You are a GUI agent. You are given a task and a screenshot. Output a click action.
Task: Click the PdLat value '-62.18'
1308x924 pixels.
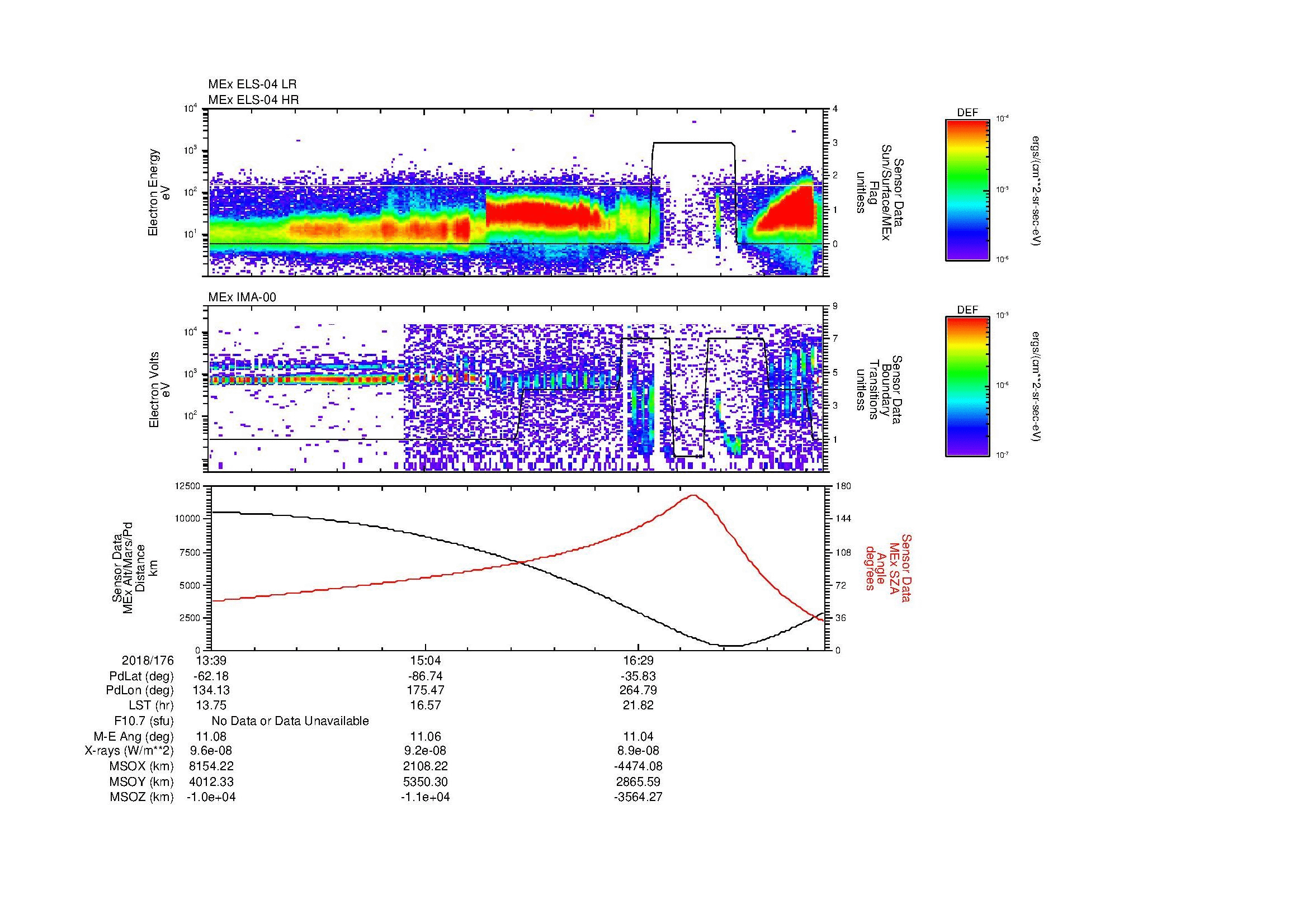pyautogui.click(x=211, y=676)
